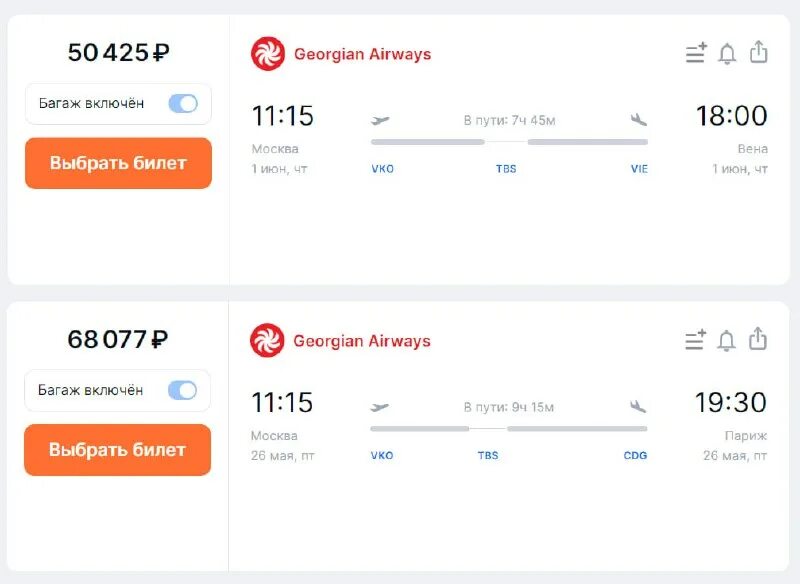The image size is (800, 584).
Task: Click Georgian Airways logo on the 68 077 ₽ ticket
Action: [268, 341]
